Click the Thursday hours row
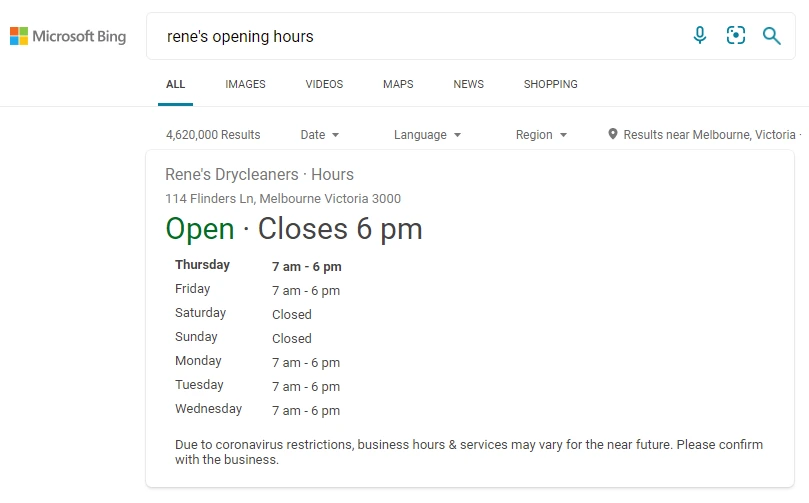Screen dimensions: 809x503 click(258, 266)
